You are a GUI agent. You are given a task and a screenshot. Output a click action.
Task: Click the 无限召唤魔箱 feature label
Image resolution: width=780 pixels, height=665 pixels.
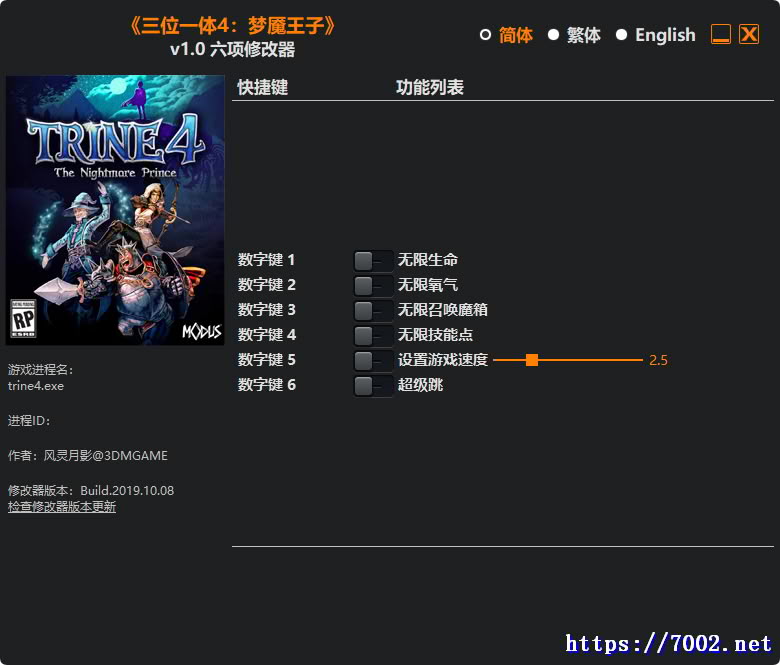pyautogui.click(x=443, y=309)
